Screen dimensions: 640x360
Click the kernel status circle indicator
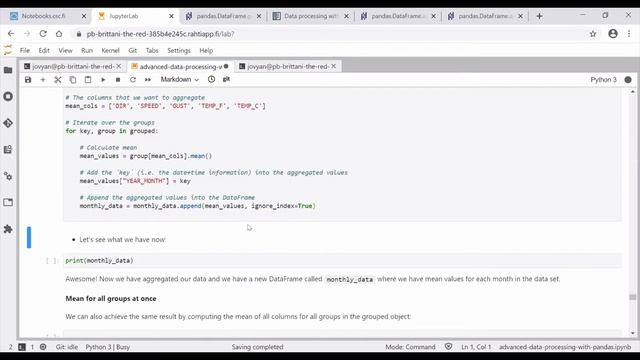[x=628, y=80]
